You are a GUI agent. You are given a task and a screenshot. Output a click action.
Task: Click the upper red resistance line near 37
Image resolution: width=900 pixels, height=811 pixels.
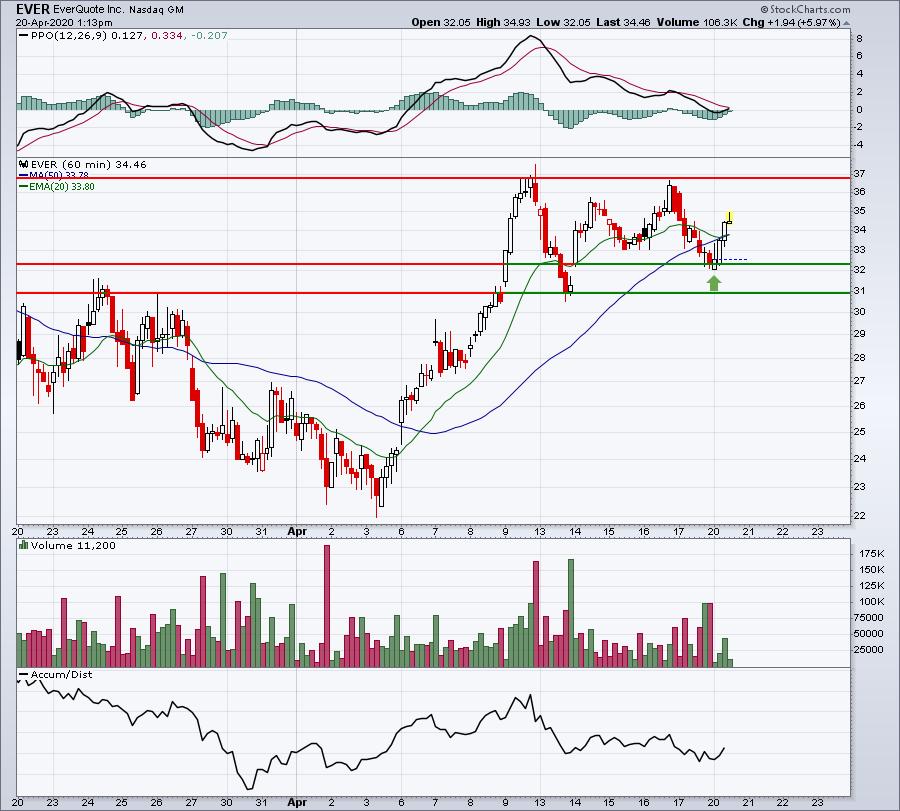(433, 178)
